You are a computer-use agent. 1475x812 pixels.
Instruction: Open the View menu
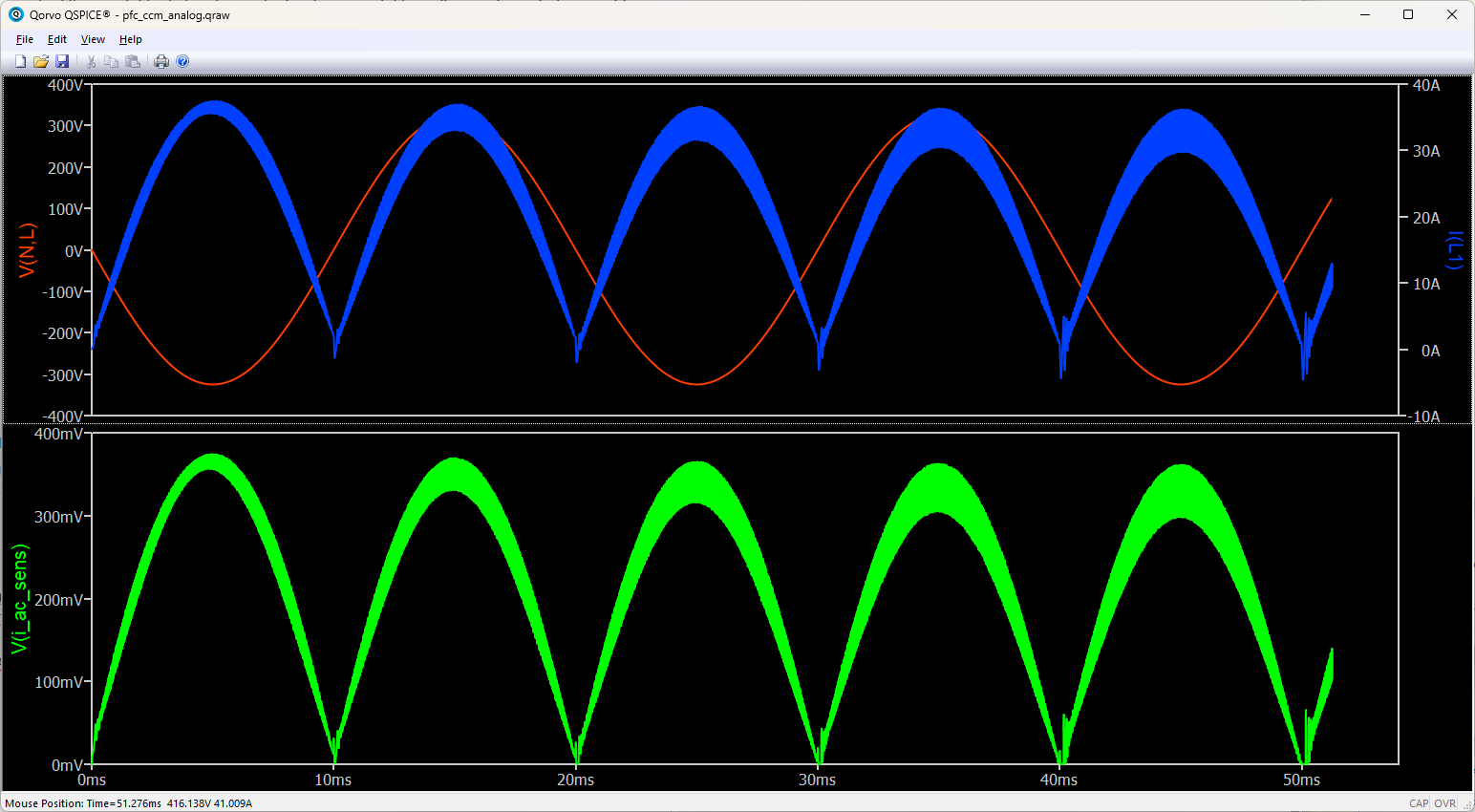93,39
